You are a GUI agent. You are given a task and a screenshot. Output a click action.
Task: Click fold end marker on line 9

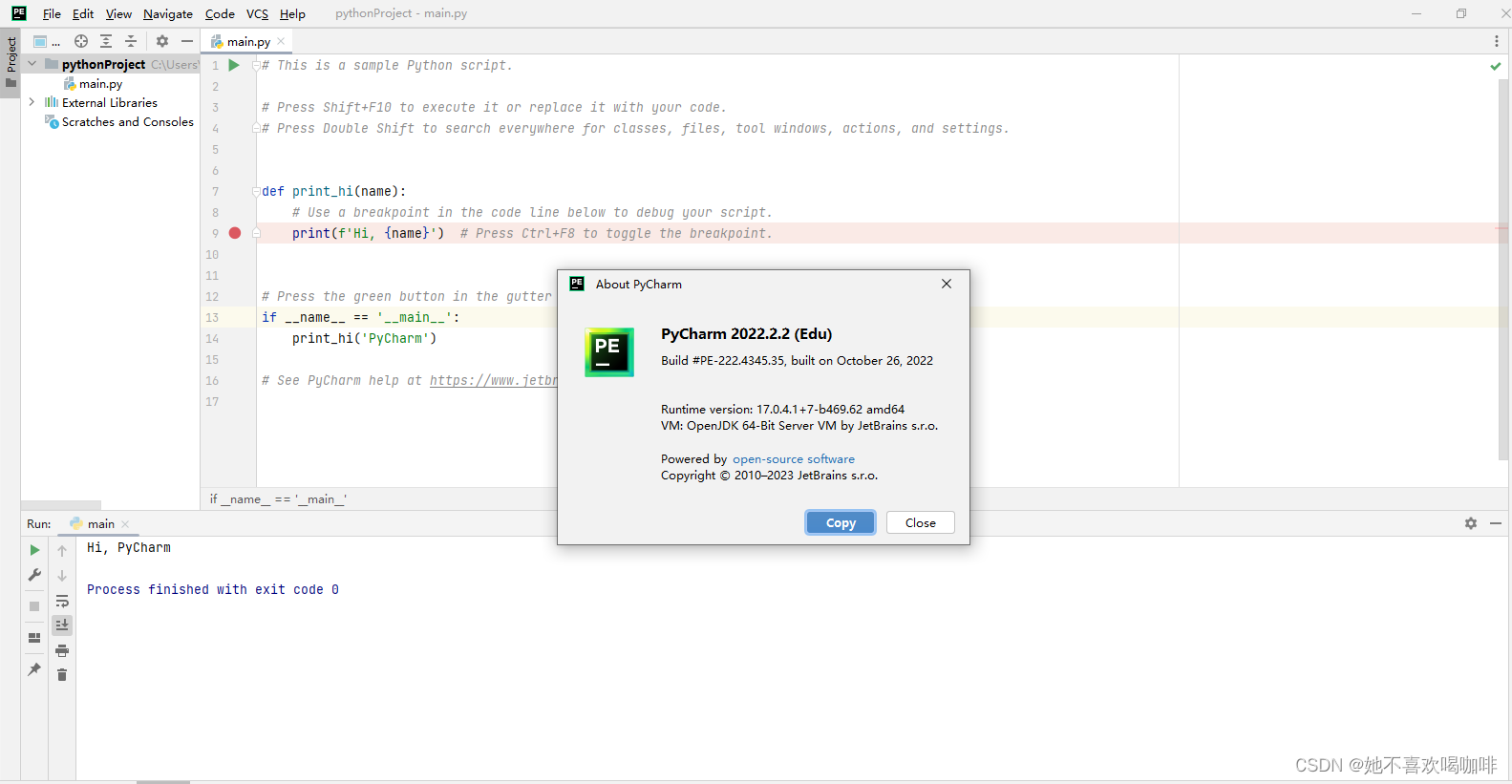(x=256, y=234)
